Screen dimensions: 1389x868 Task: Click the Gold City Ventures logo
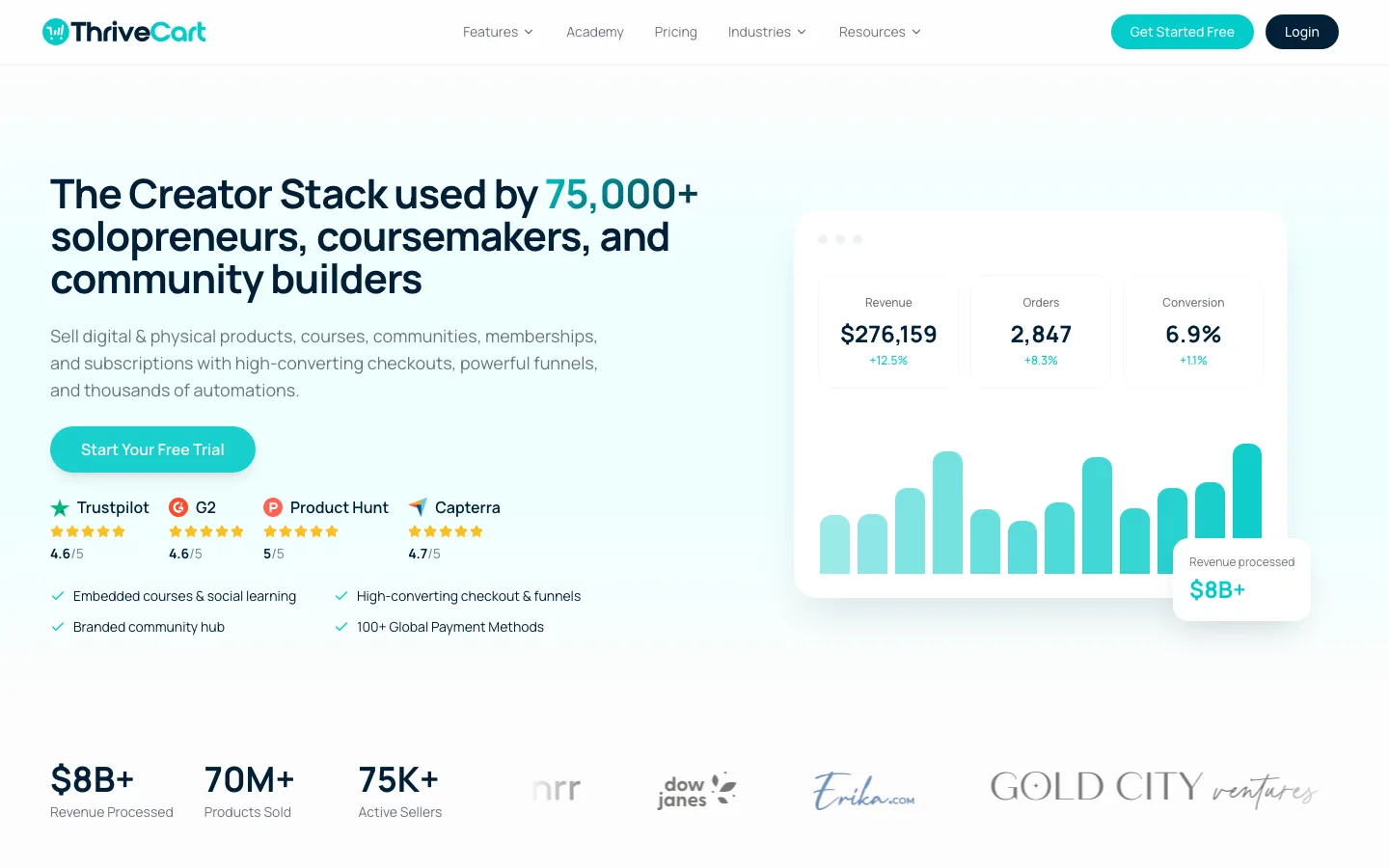[x=1154, y=788]
